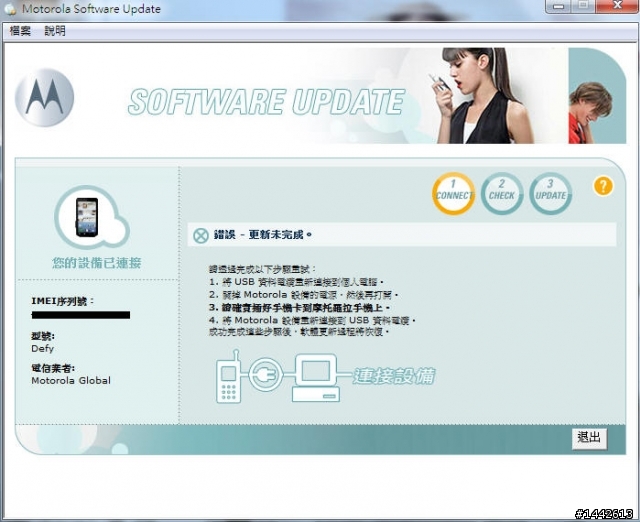Image resolution: width=640 pixels, height=522 pixels.
Task: Click the mobile phone illustration in connection diagram
Action: click(229, 377)
